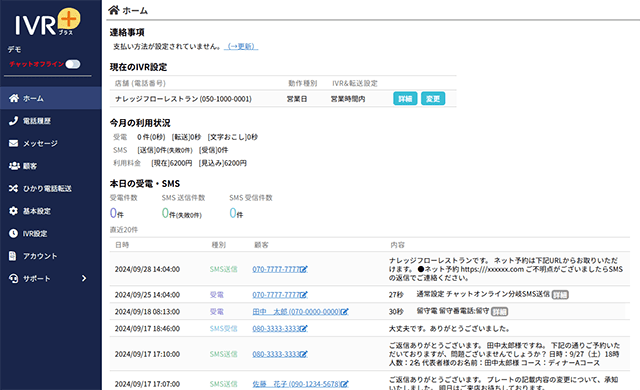The height and width of the screenshot is (390, 640).
Task: Click edit icon beside 070-7777-7777 on 09/28 row
Action: click(304, 269)
